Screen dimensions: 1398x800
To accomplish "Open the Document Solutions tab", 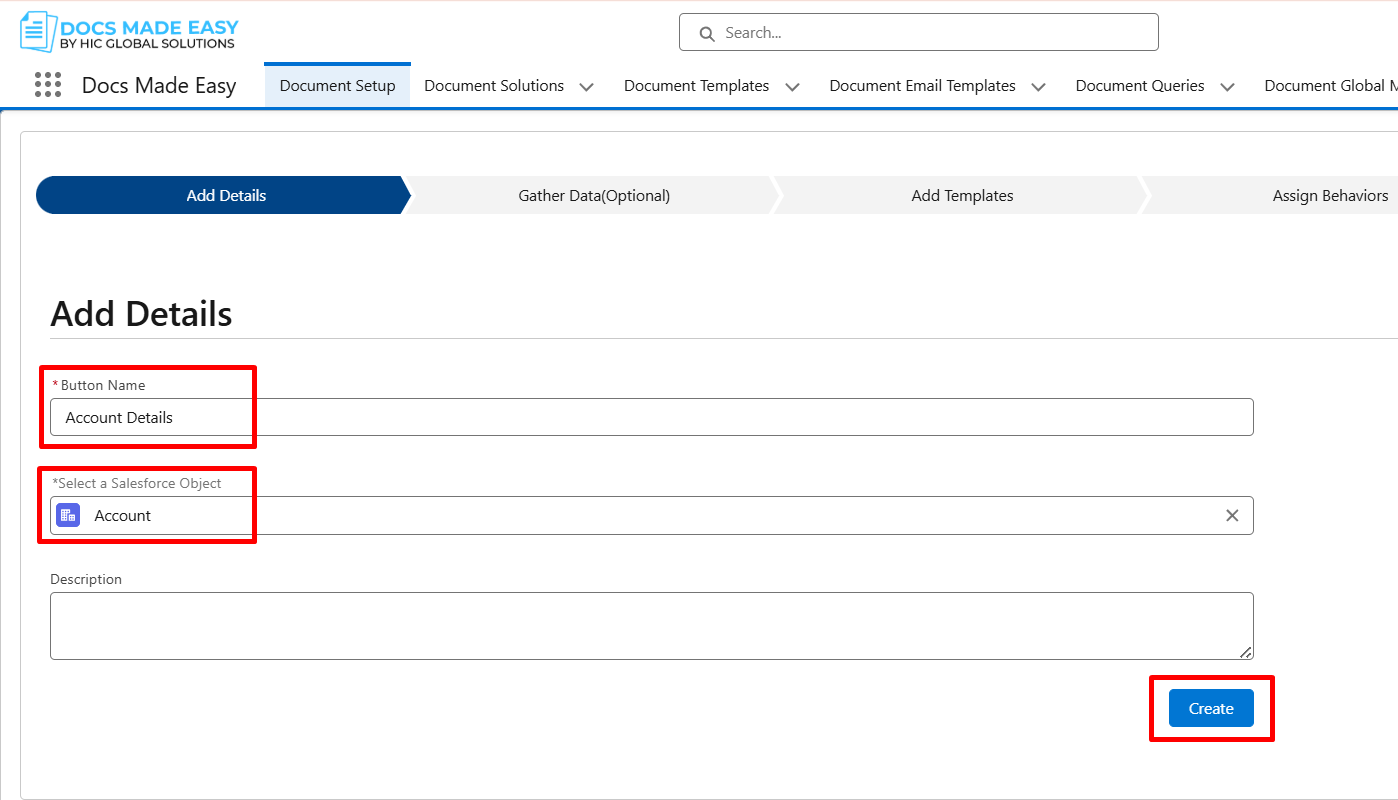I will [x=494, y=86].
